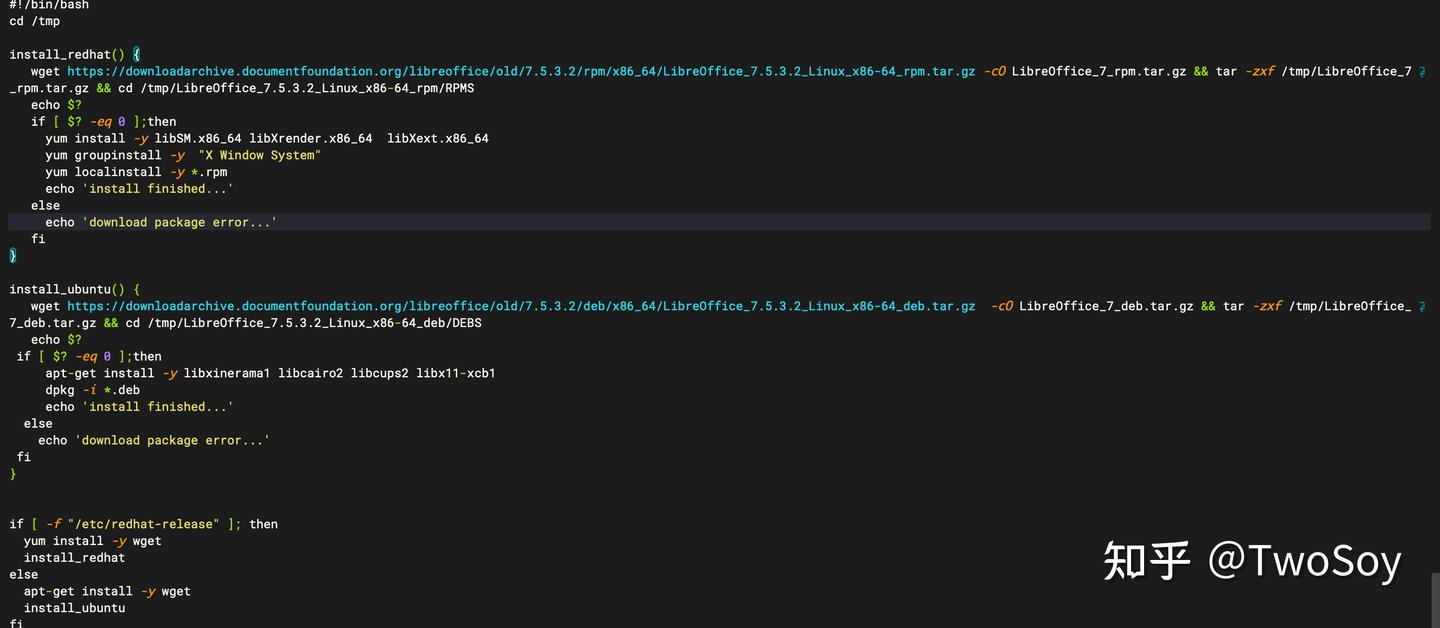
Task: Click the "X Window System" string
Action: pos(259,154)
